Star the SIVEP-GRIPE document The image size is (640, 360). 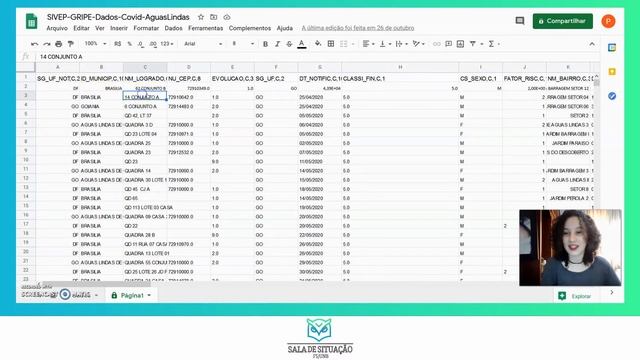(x=201, y=17)
